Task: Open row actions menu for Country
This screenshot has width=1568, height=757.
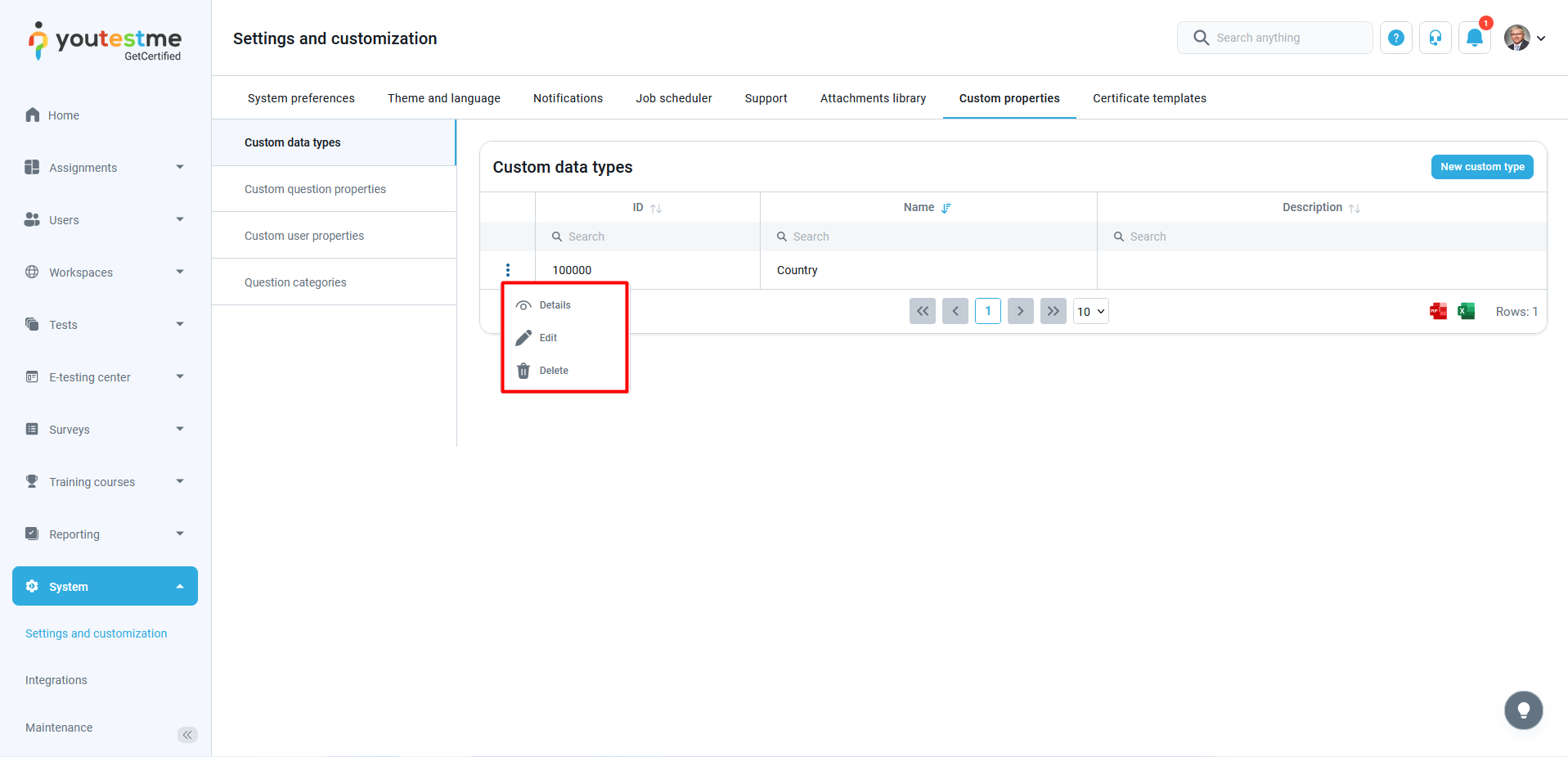Action: click(508, 270)
